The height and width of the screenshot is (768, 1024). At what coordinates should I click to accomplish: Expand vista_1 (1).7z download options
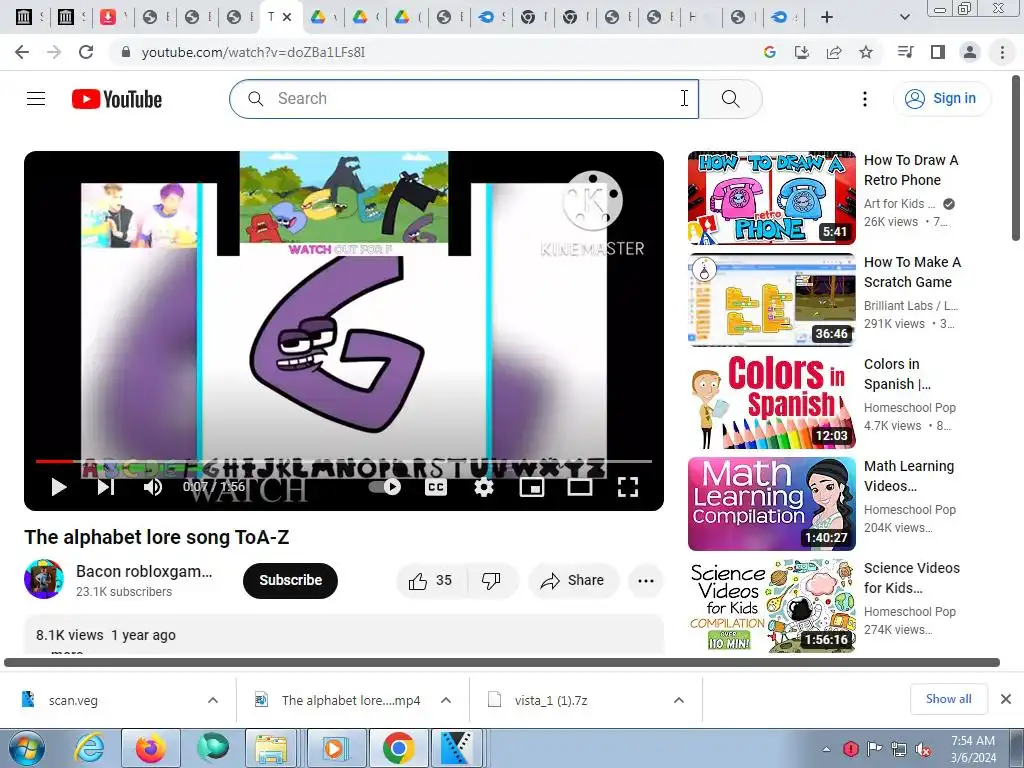coord(679,700)
